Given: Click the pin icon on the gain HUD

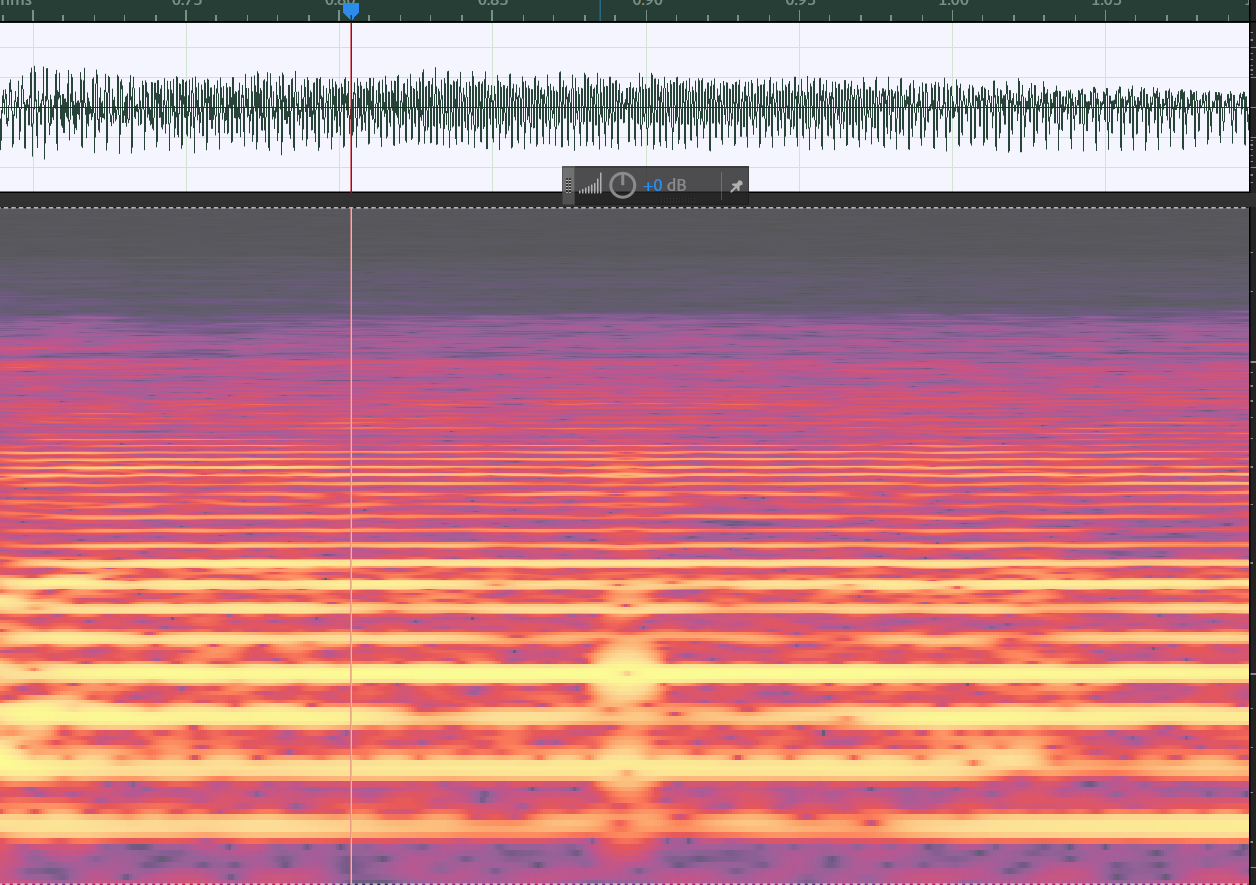Looking at the screenshot, I should pos(736,186).
